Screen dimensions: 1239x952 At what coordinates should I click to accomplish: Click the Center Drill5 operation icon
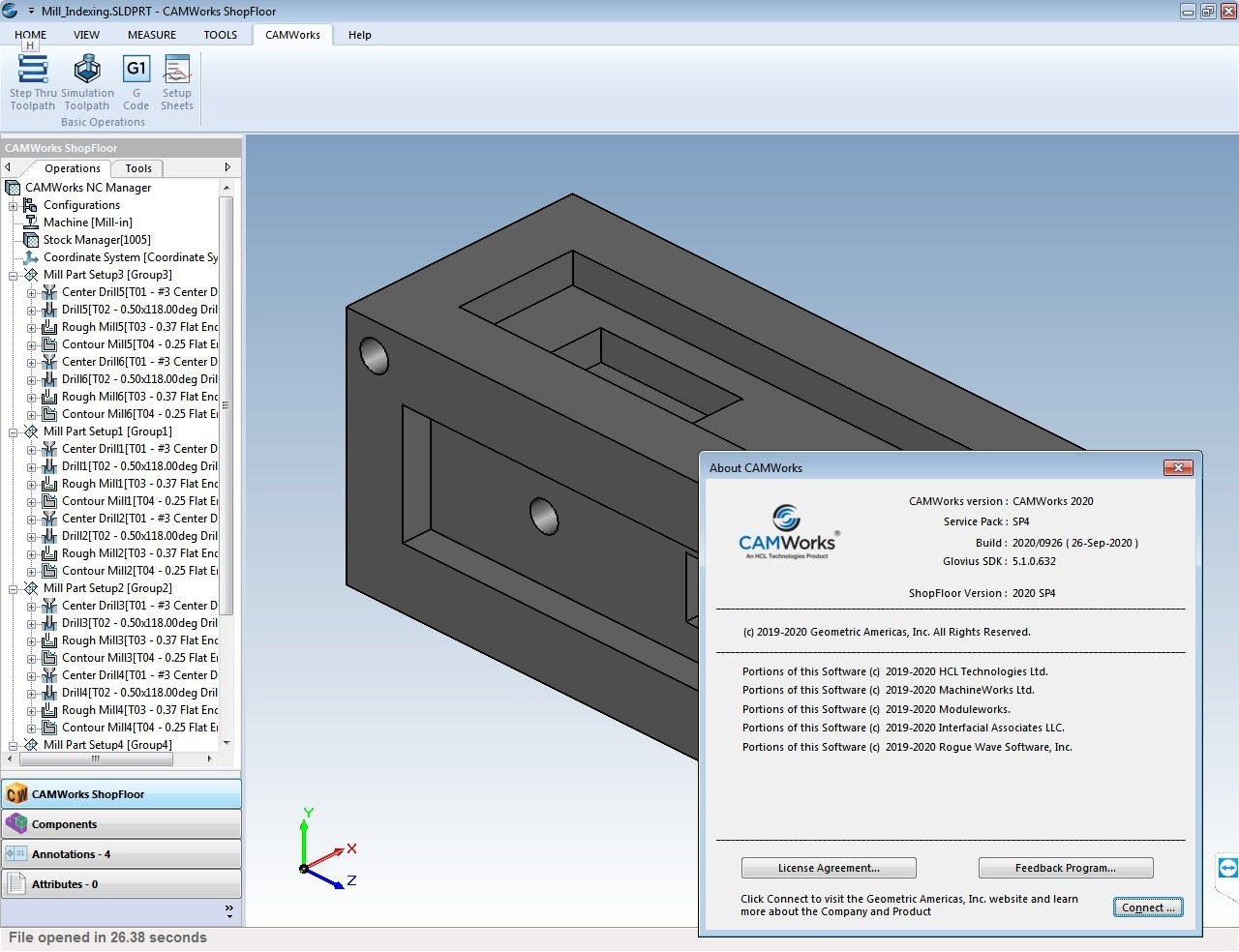[49, 292]
